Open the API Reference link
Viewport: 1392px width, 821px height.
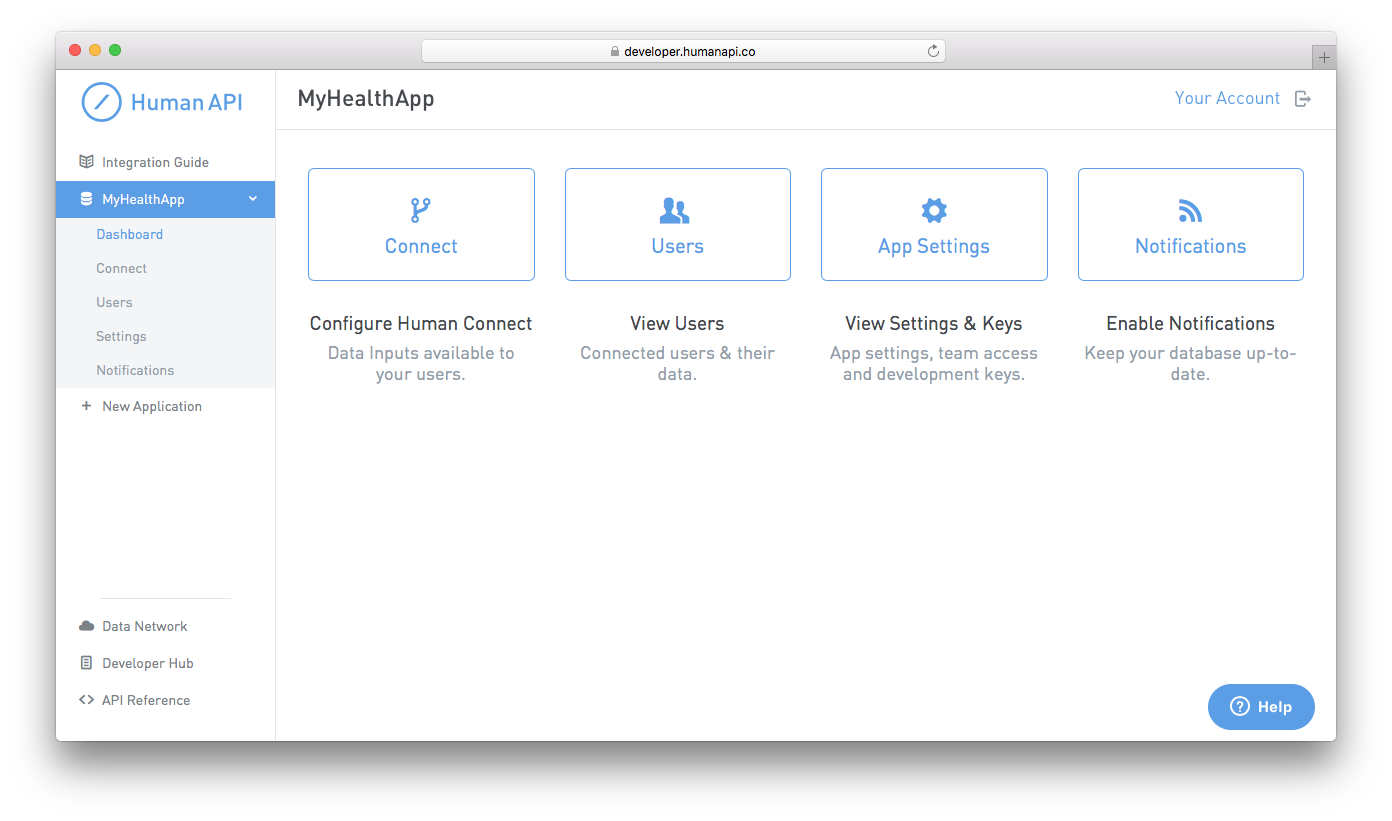[x=146, y=700]
